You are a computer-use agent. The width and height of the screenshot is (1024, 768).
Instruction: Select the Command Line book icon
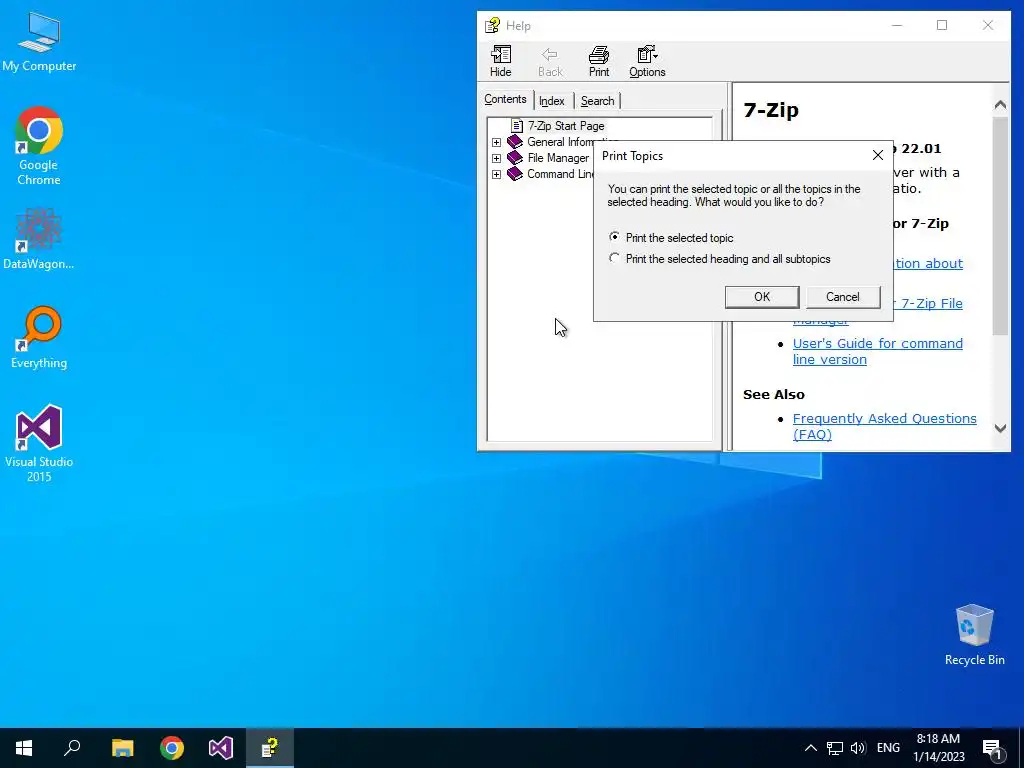coord(515,174)
